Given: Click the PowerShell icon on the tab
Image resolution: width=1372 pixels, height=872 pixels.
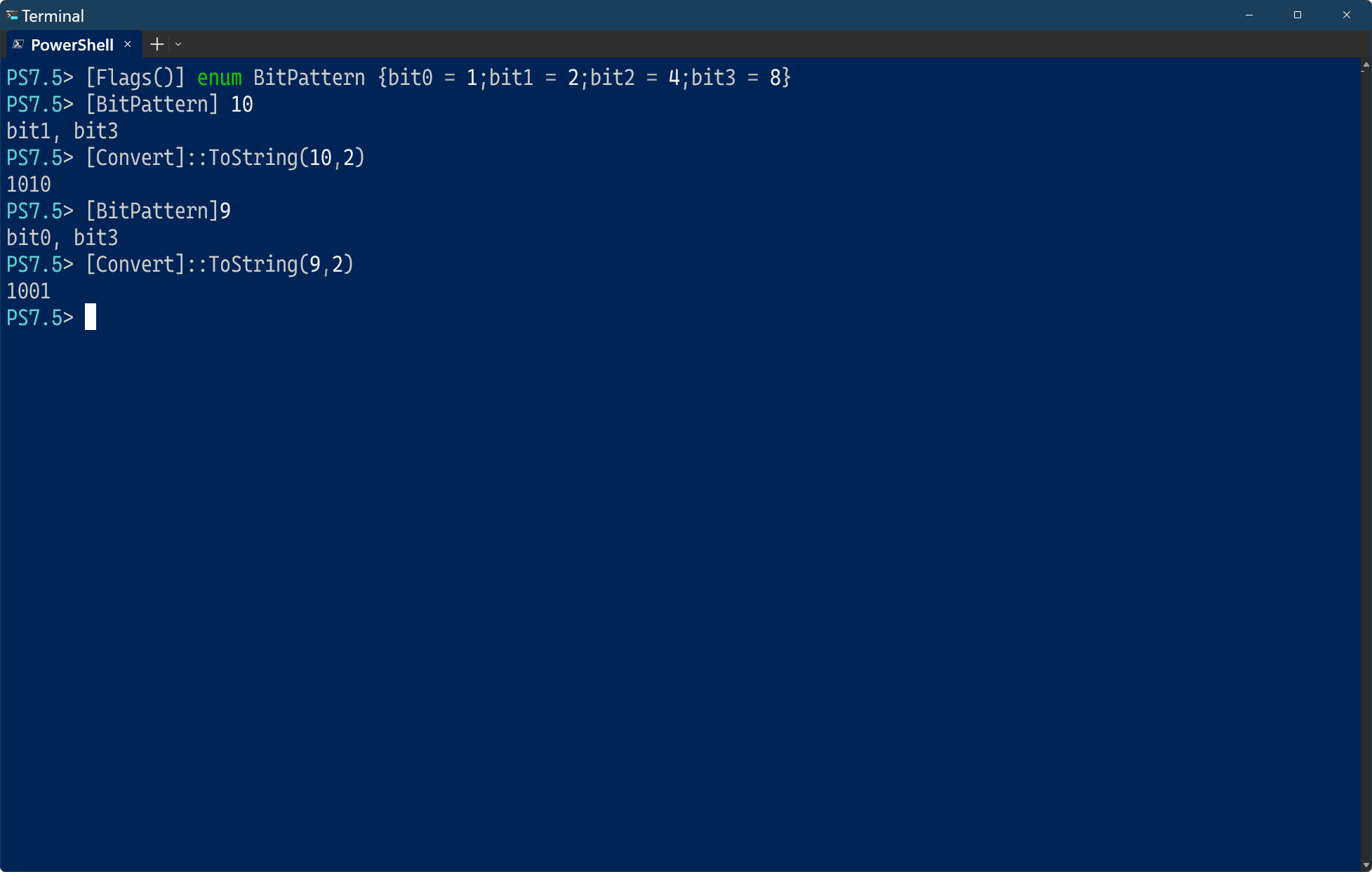Looking at the screenshot, I should point(18,44).
